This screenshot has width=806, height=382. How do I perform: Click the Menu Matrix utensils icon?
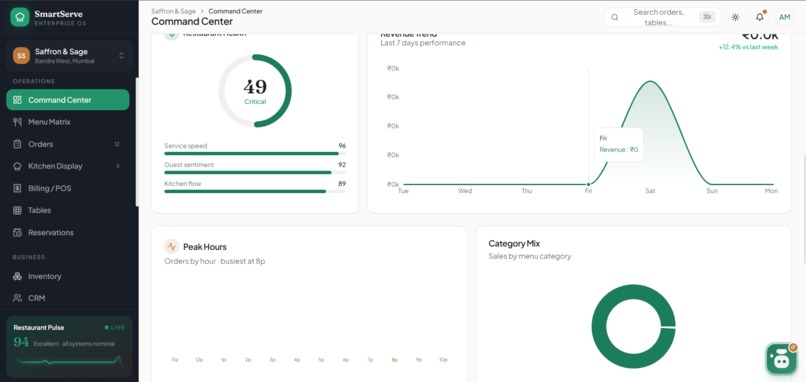17,122
